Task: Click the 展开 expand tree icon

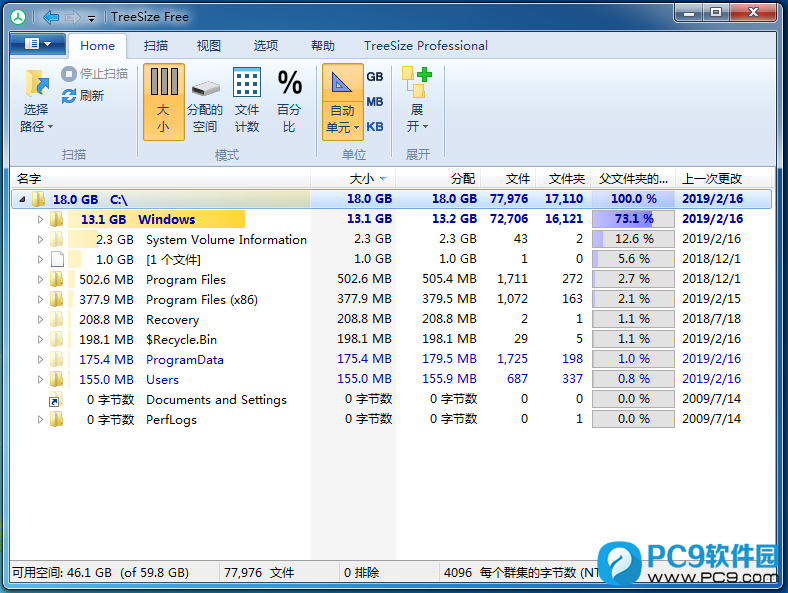Action: 417,83
